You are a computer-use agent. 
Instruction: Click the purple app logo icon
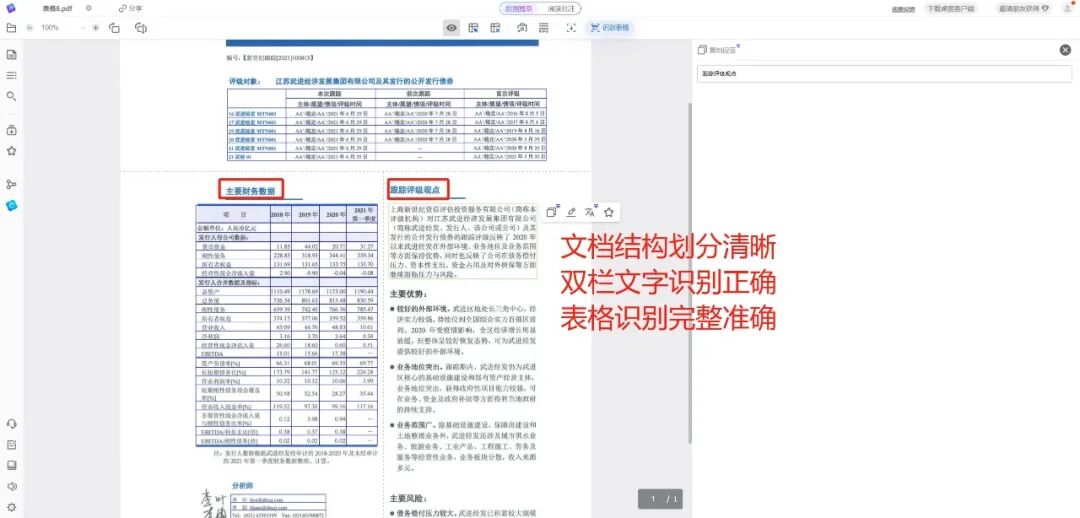pyautogui.click(x=10, y=8)
